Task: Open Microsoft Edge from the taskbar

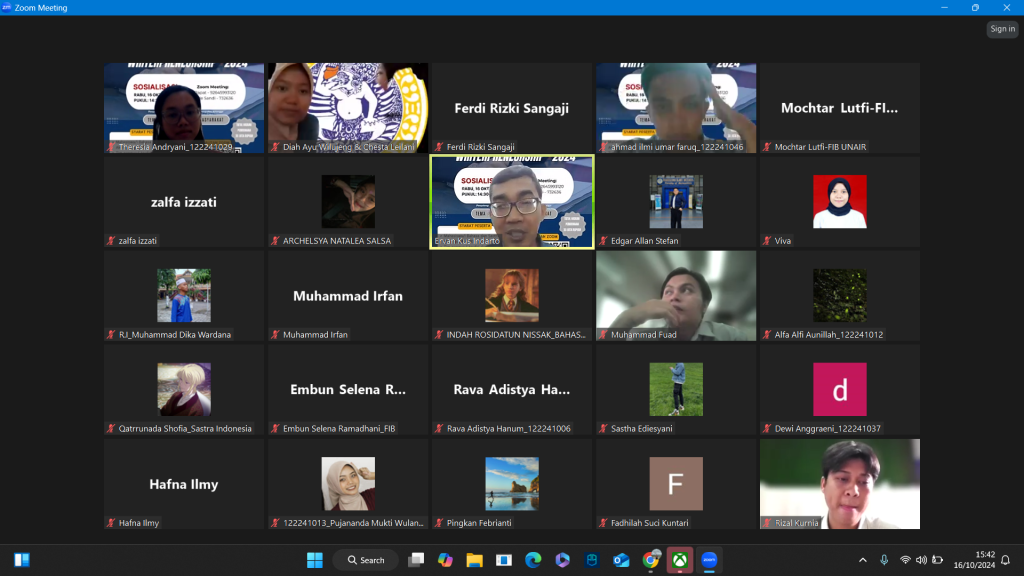Action: point(533,560)
